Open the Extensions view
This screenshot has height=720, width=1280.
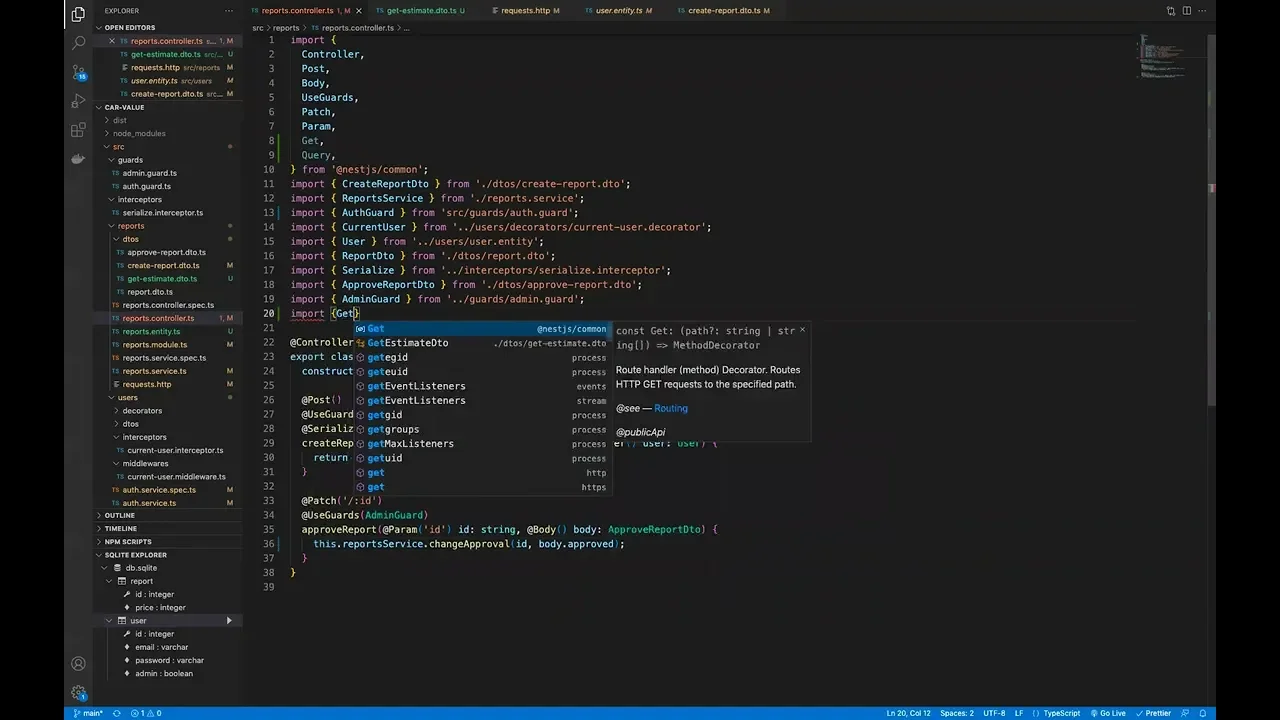point(78,130)
